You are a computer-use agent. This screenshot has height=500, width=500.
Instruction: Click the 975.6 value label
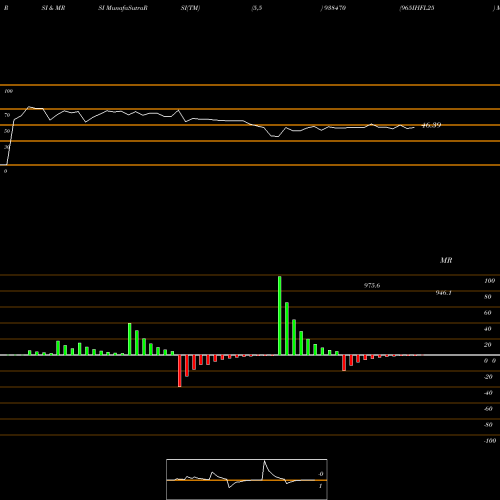coord(372,286)
